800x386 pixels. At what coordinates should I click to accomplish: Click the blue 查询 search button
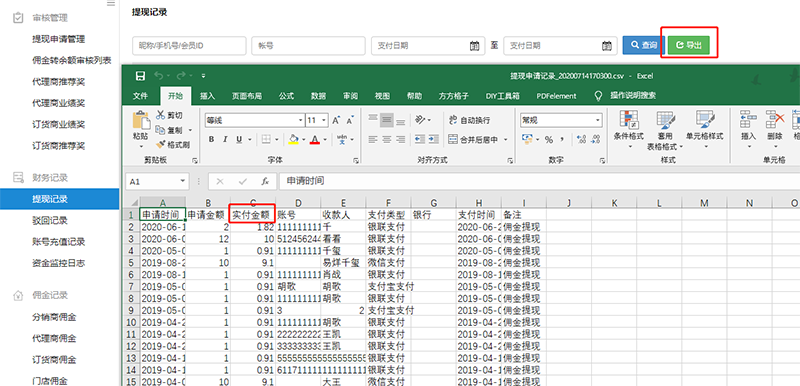pos(643,45)
